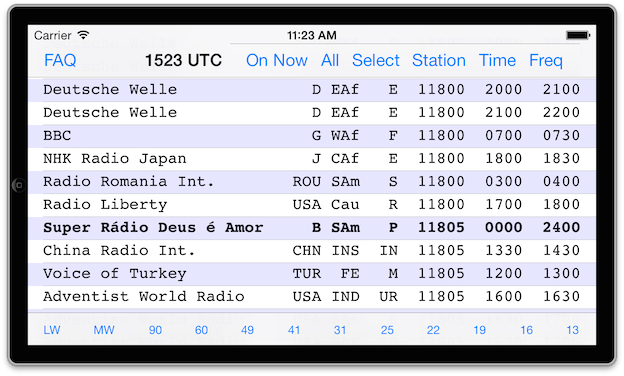
Task: Select the 41 meter band
Action: pos(294,330)
